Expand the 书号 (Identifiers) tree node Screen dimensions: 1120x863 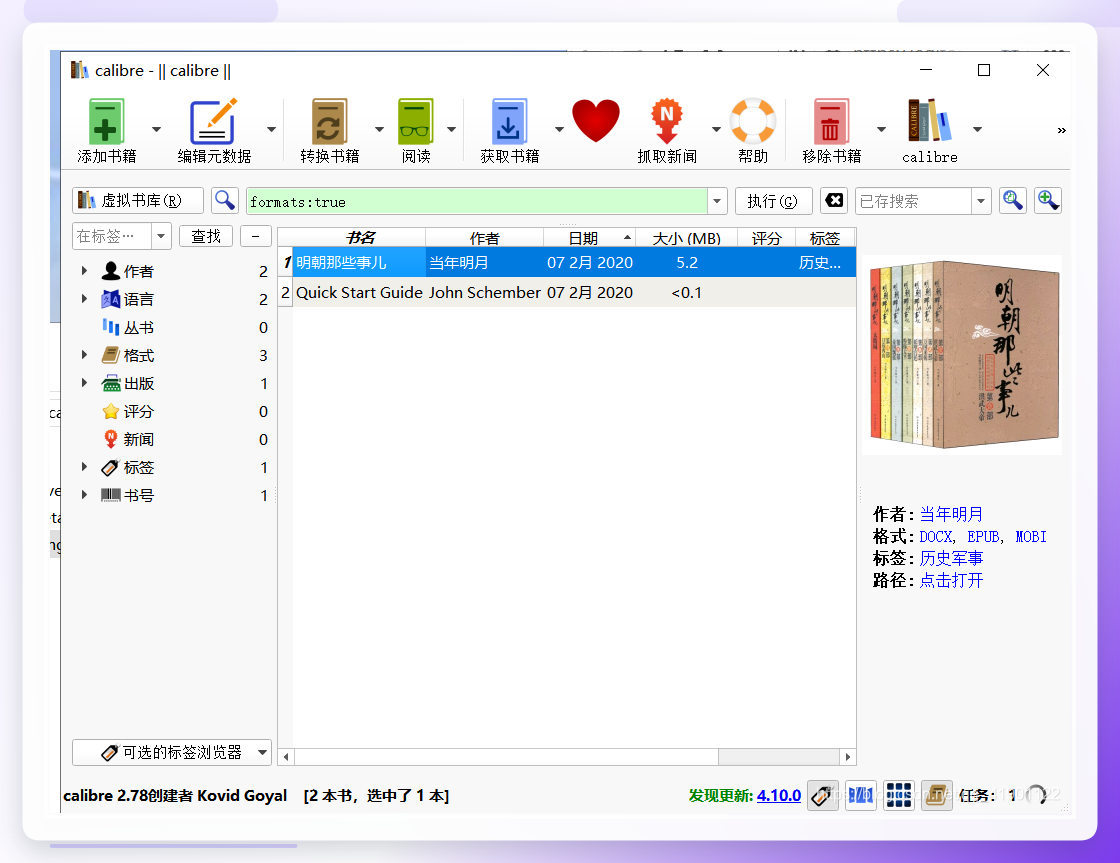84,495
